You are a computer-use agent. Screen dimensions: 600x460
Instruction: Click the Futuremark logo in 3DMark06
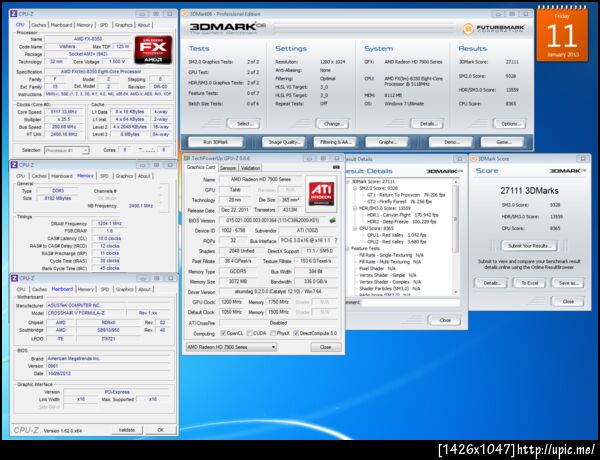click(493, 29)
